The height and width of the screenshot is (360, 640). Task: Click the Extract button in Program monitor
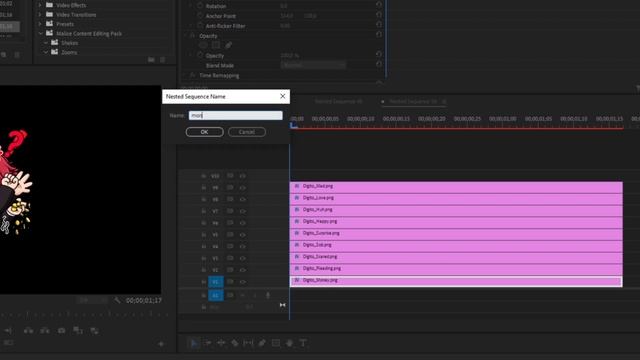click(x=45, y=331)
